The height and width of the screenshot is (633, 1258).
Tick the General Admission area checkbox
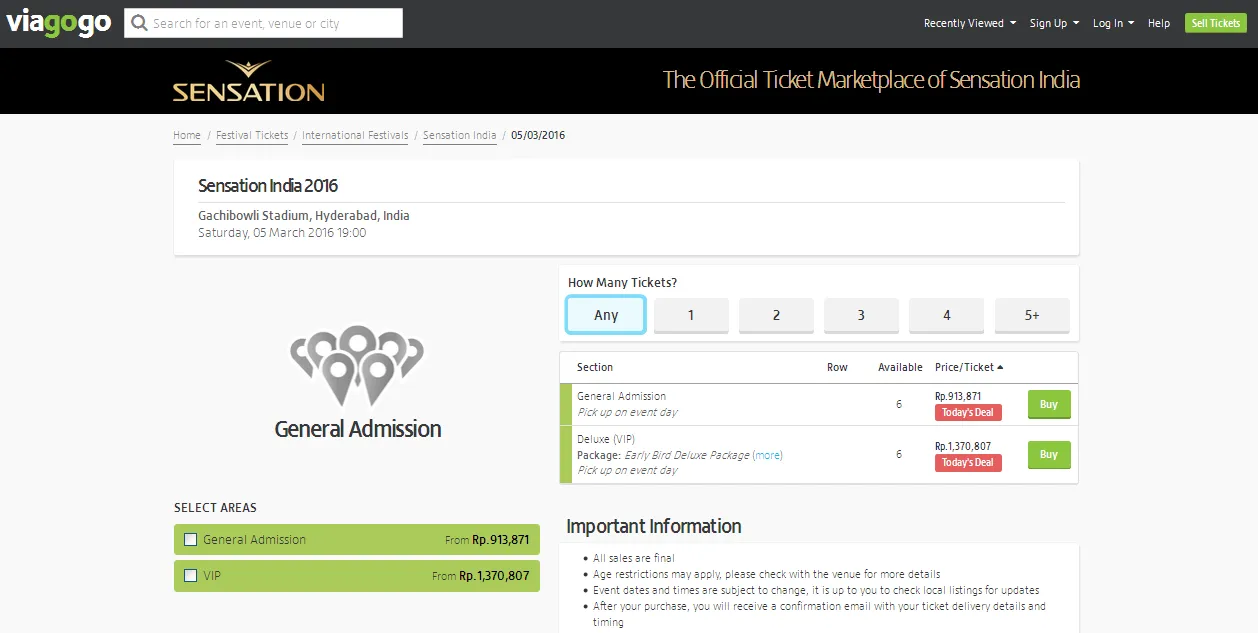point(190,540)
